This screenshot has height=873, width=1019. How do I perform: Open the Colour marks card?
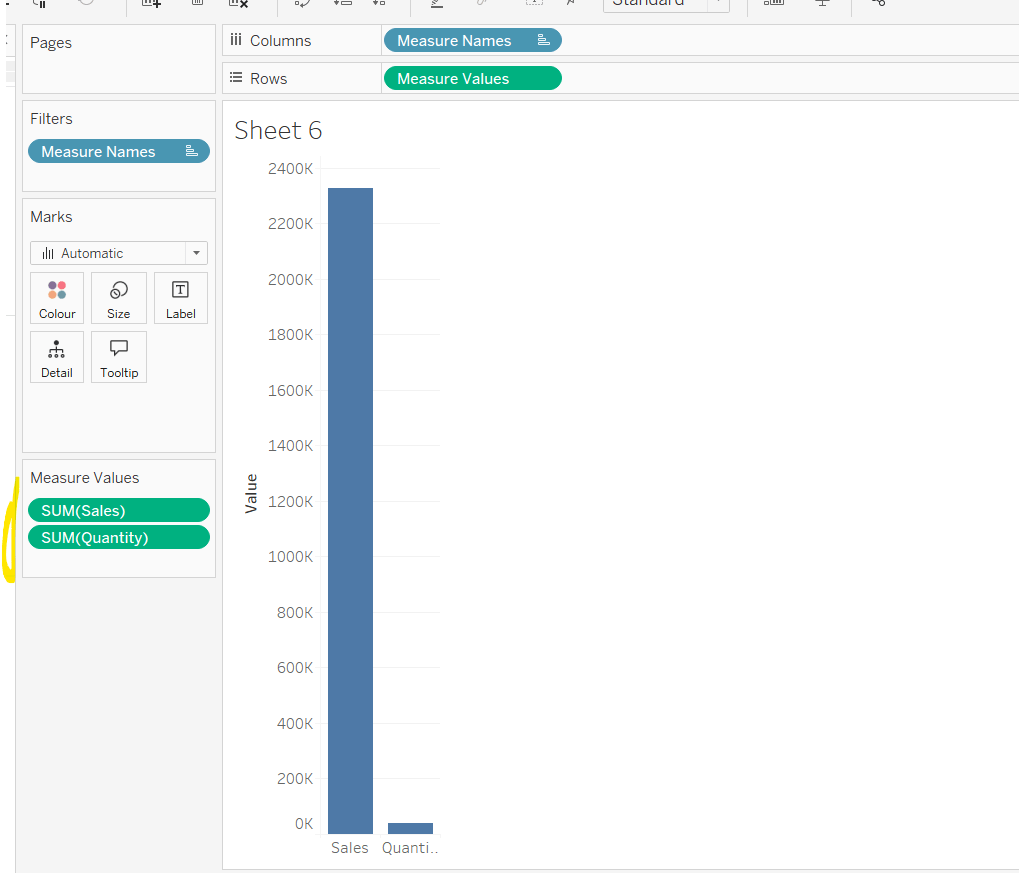click(57, 298)
